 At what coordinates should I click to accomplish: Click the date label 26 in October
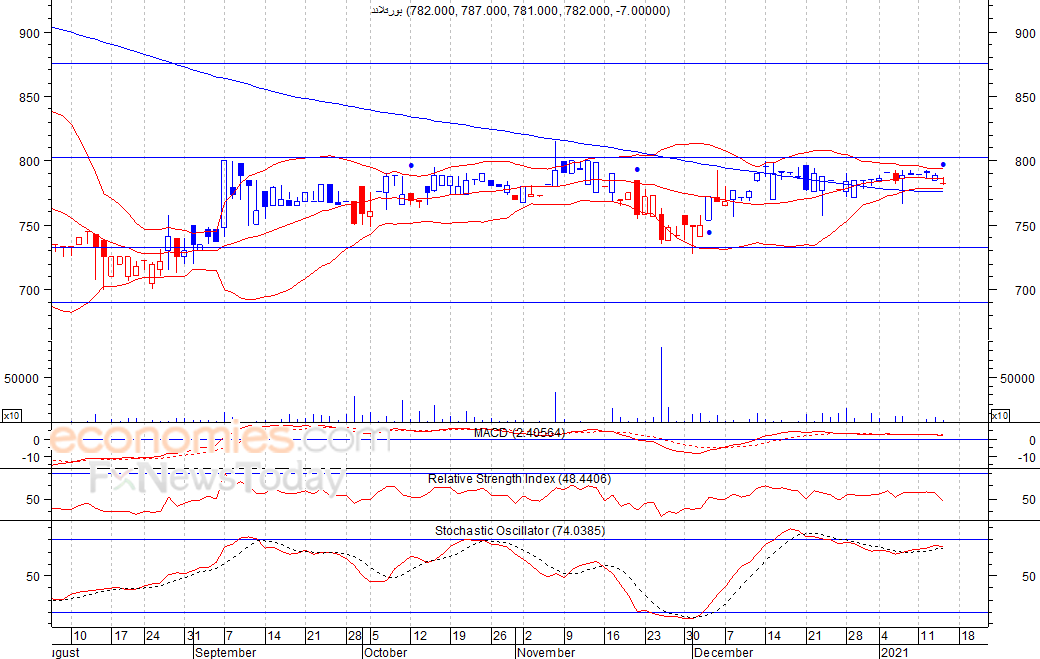499,636
